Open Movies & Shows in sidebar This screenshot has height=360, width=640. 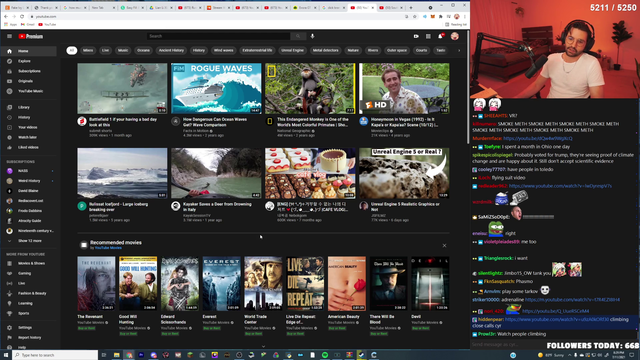pyautogui.click(x=29, y=263)
